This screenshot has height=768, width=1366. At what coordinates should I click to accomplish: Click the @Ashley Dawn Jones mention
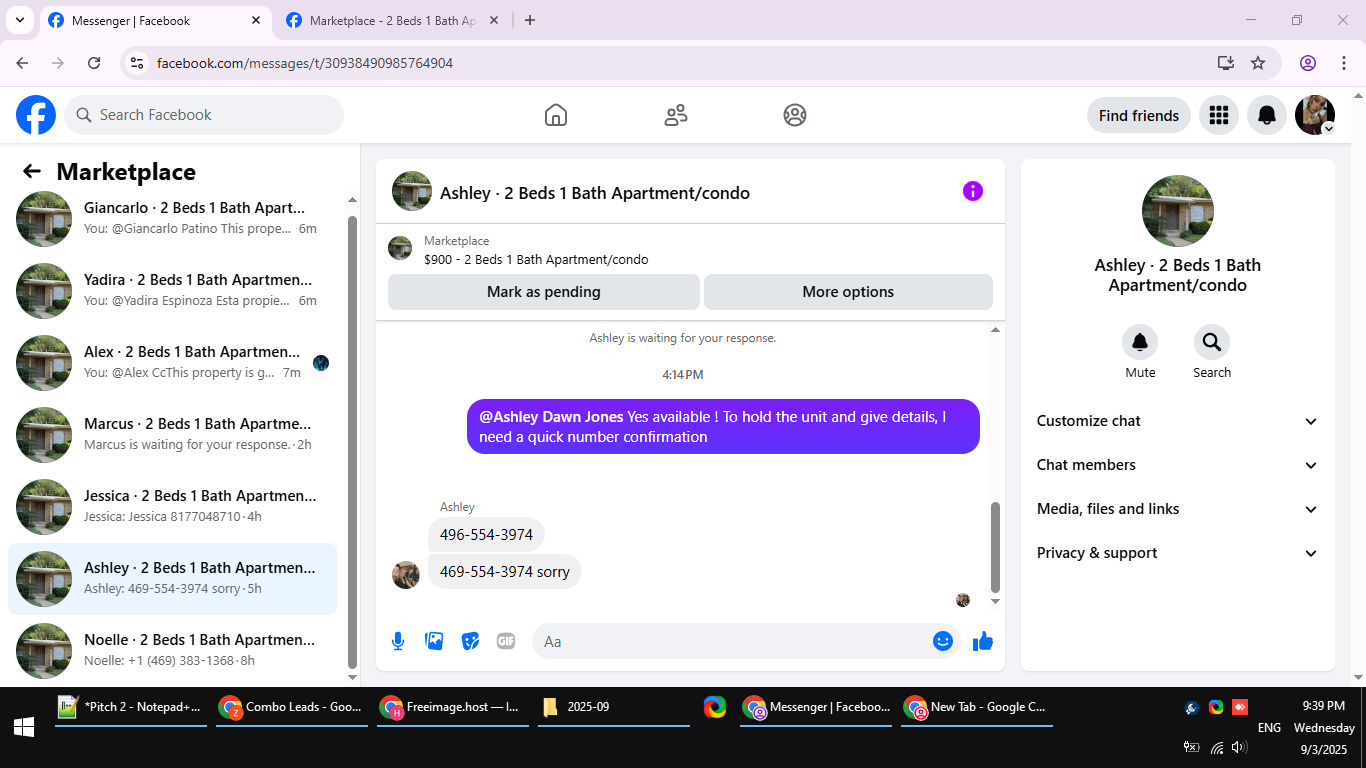coord(551,417)
